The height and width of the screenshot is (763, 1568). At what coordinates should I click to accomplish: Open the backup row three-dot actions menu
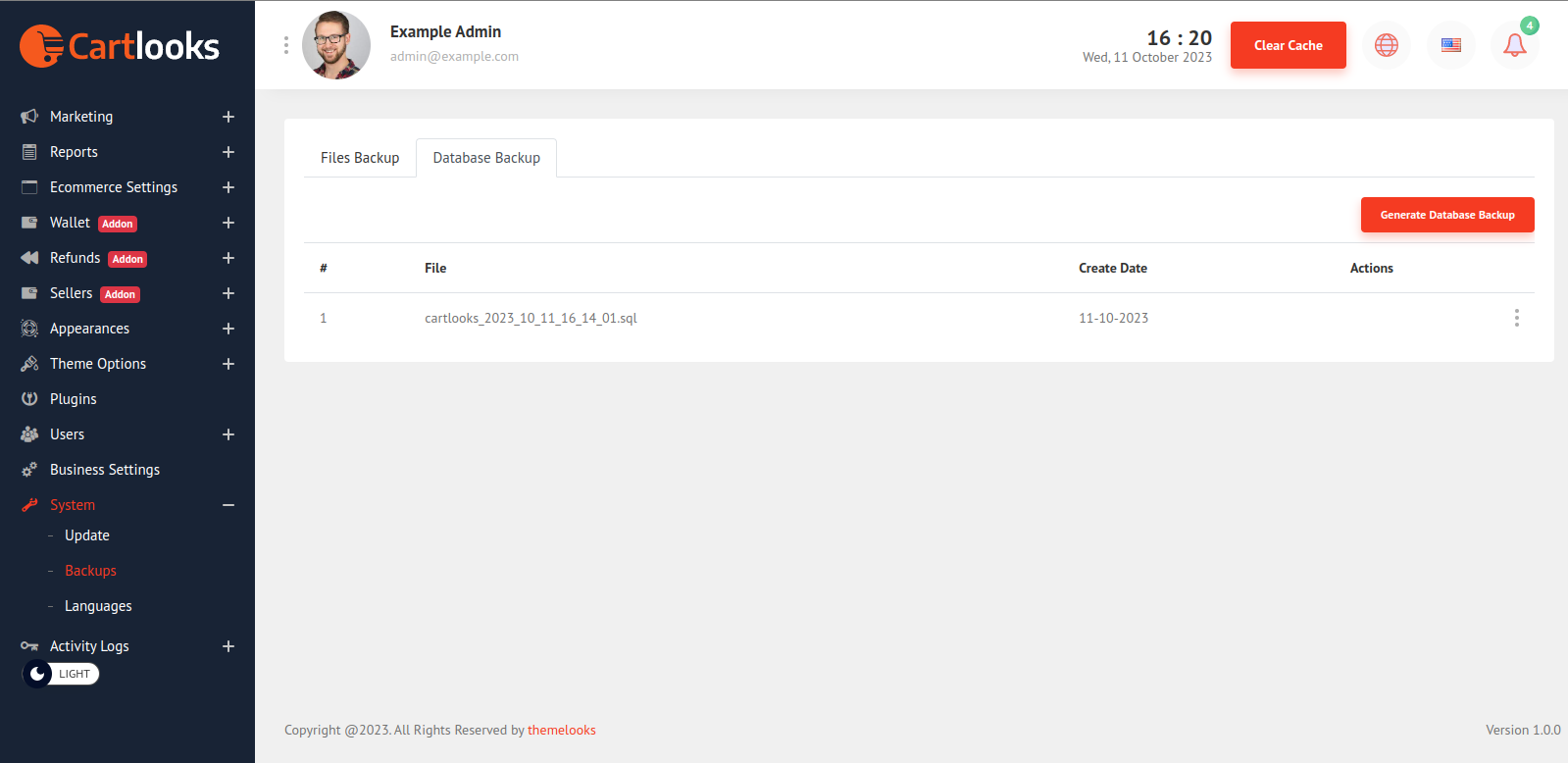point(1516,318)
